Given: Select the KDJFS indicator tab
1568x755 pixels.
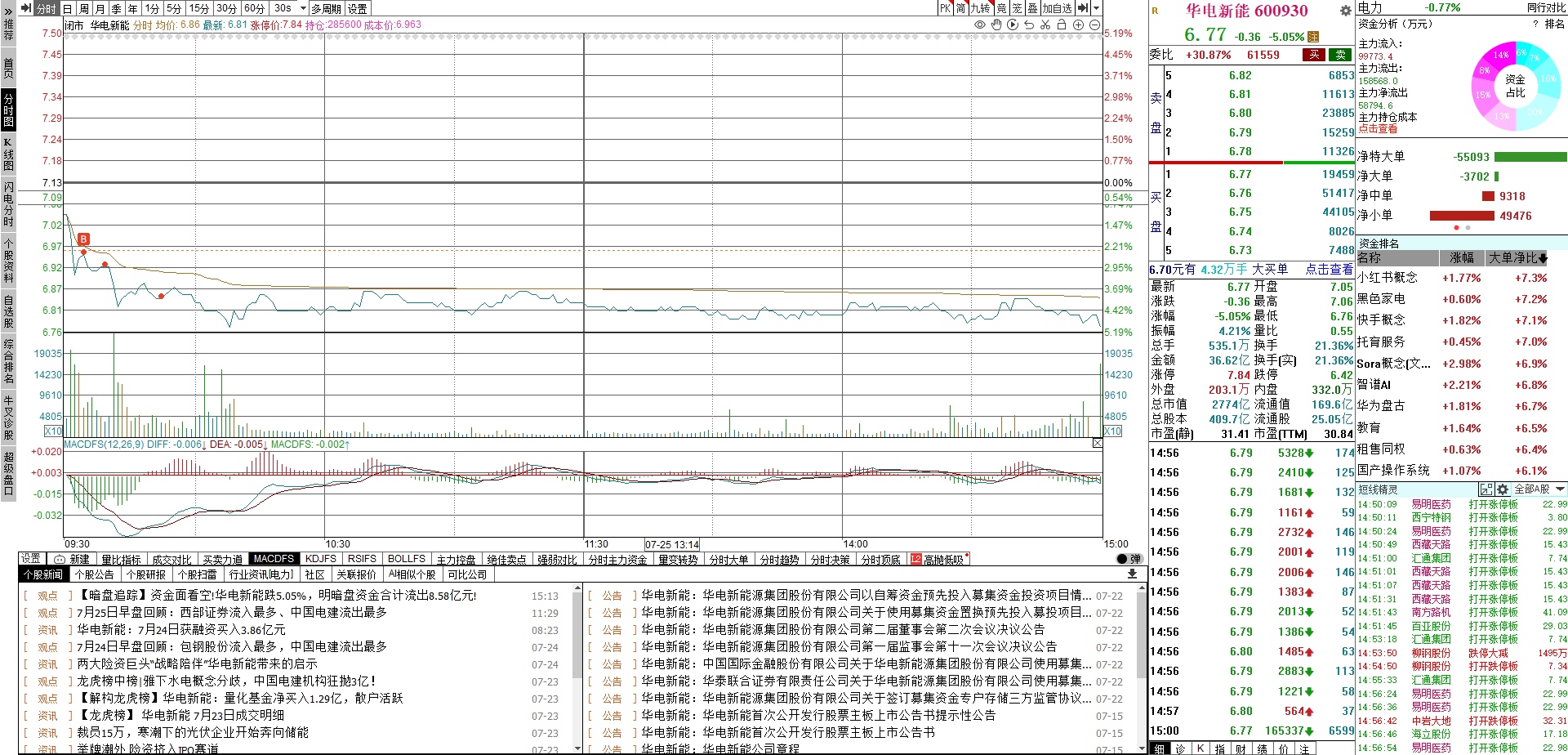Looking at the screenshot, I should pyautogui.click(x=320, y=559).
